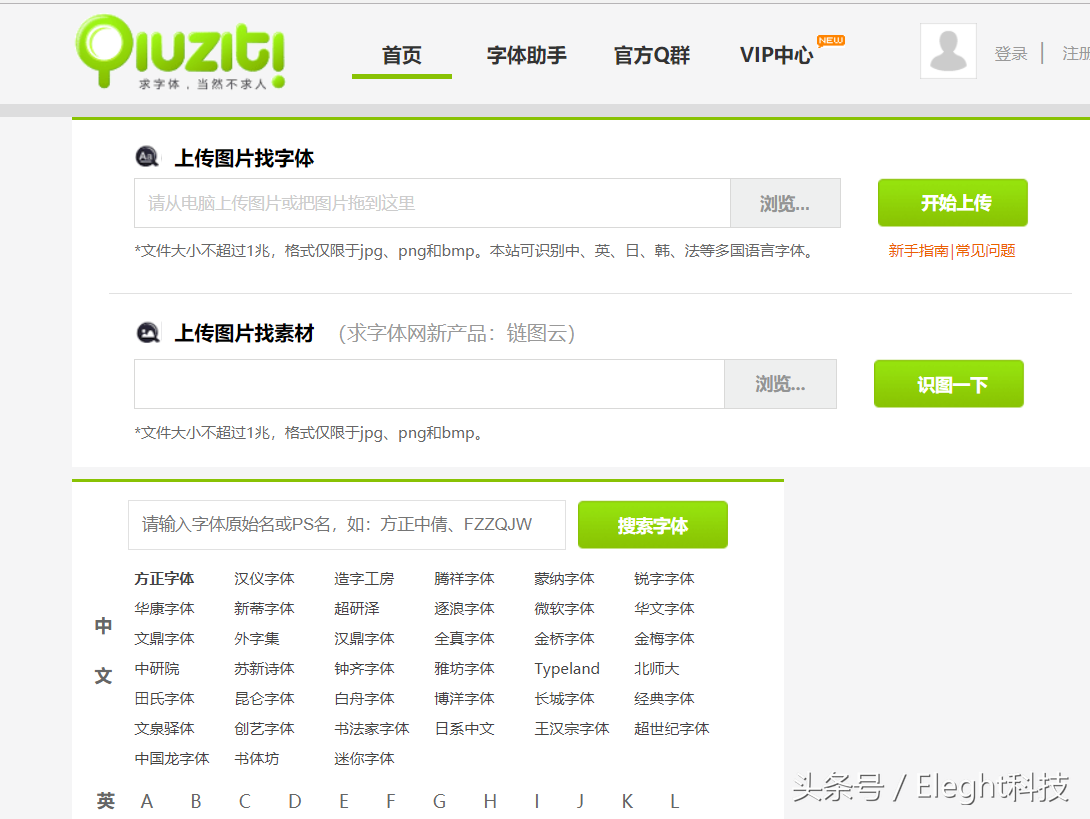Viewport: 1090px width, 819px height.
Task: Open the VIP中心 menu item
Action: coord(776,55)
